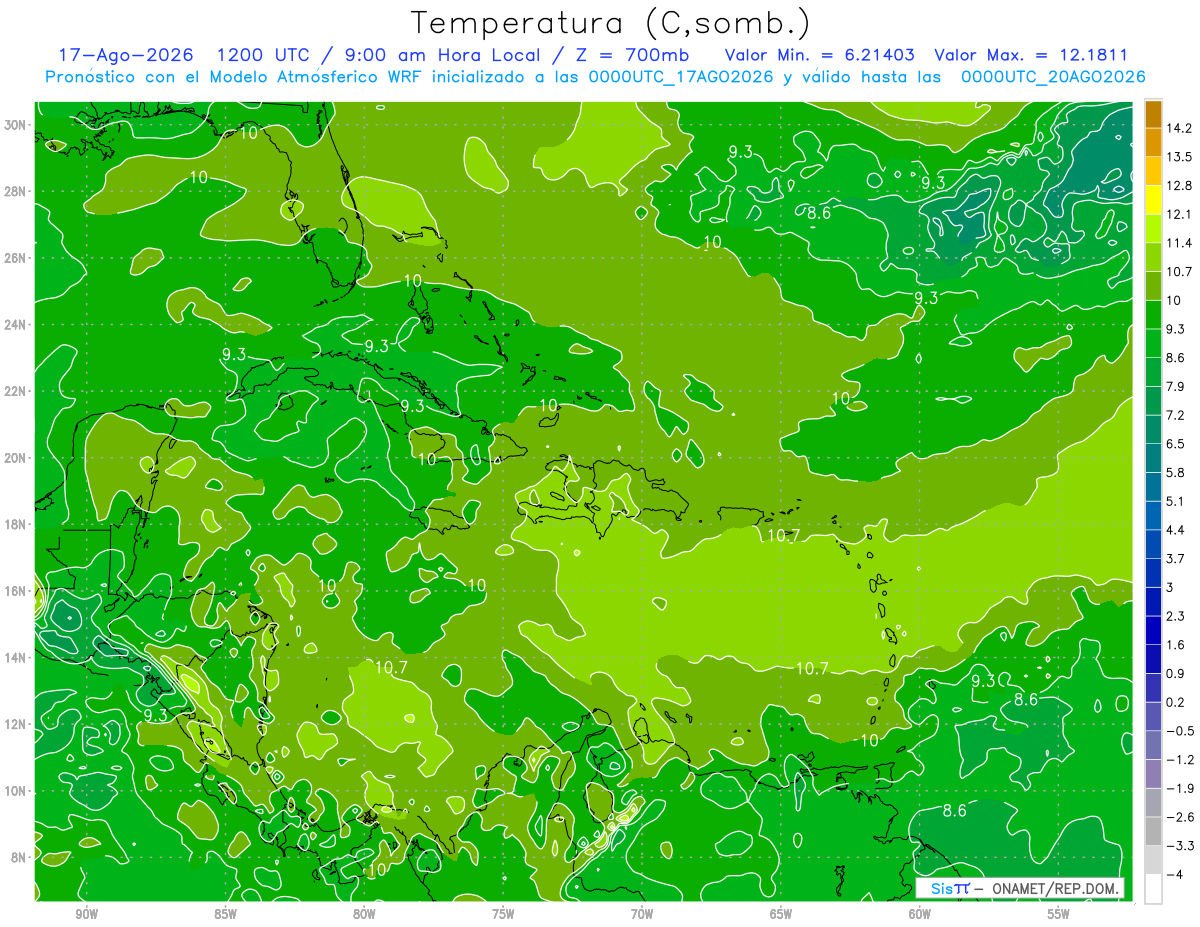The height and width of the screenshot is (927, 1200).
Task: Click the 5.1 legend value
Action: (x=1177, y=501)
